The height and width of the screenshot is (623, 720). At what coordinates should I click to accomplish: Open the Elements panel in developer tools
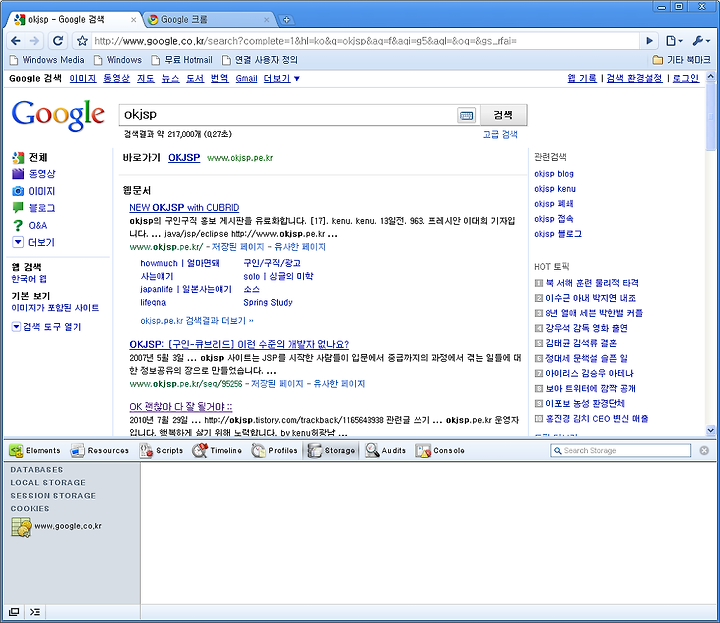point(35,450)
